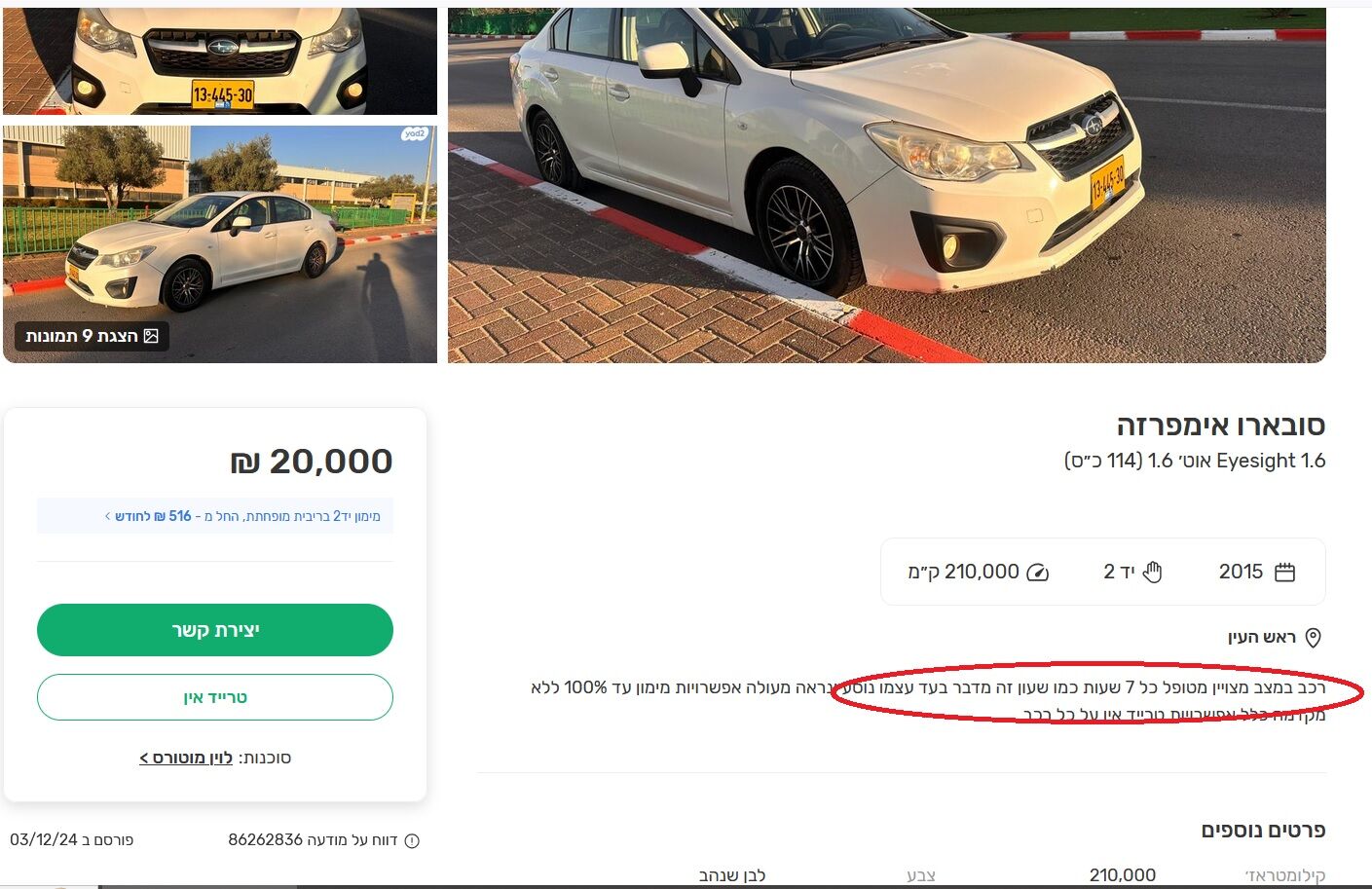
Task: Open the large main white Subaru photo
Action: (887, 185)
